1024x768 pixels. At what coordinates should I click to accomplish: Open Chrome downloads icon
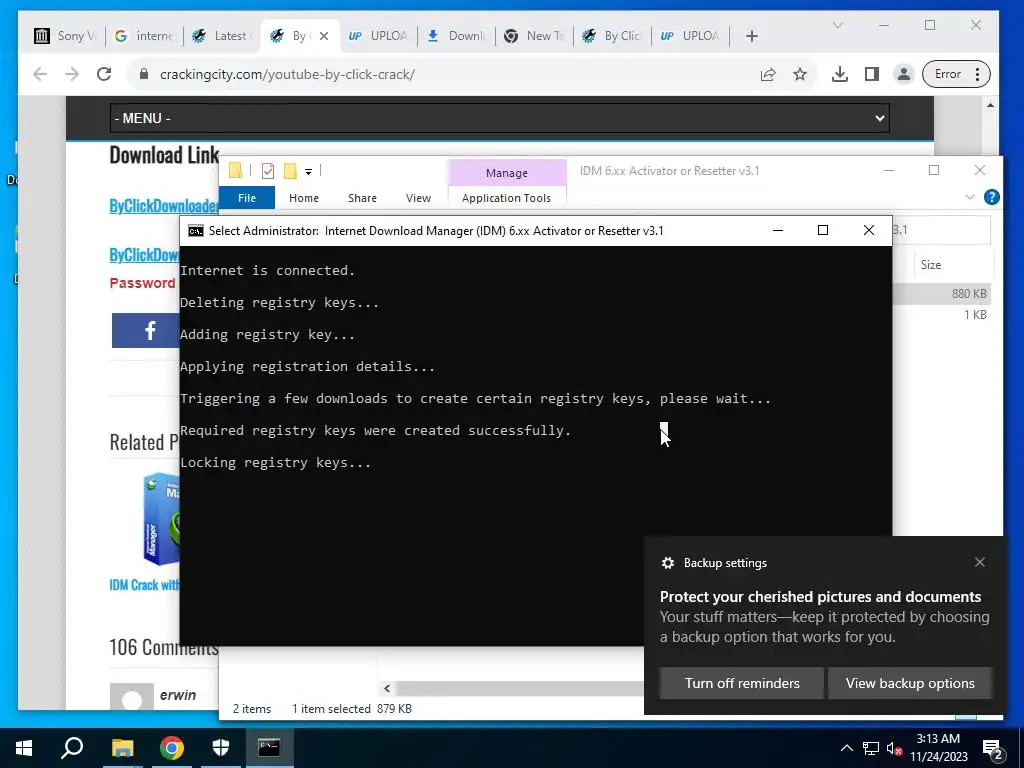pos(840,74)
